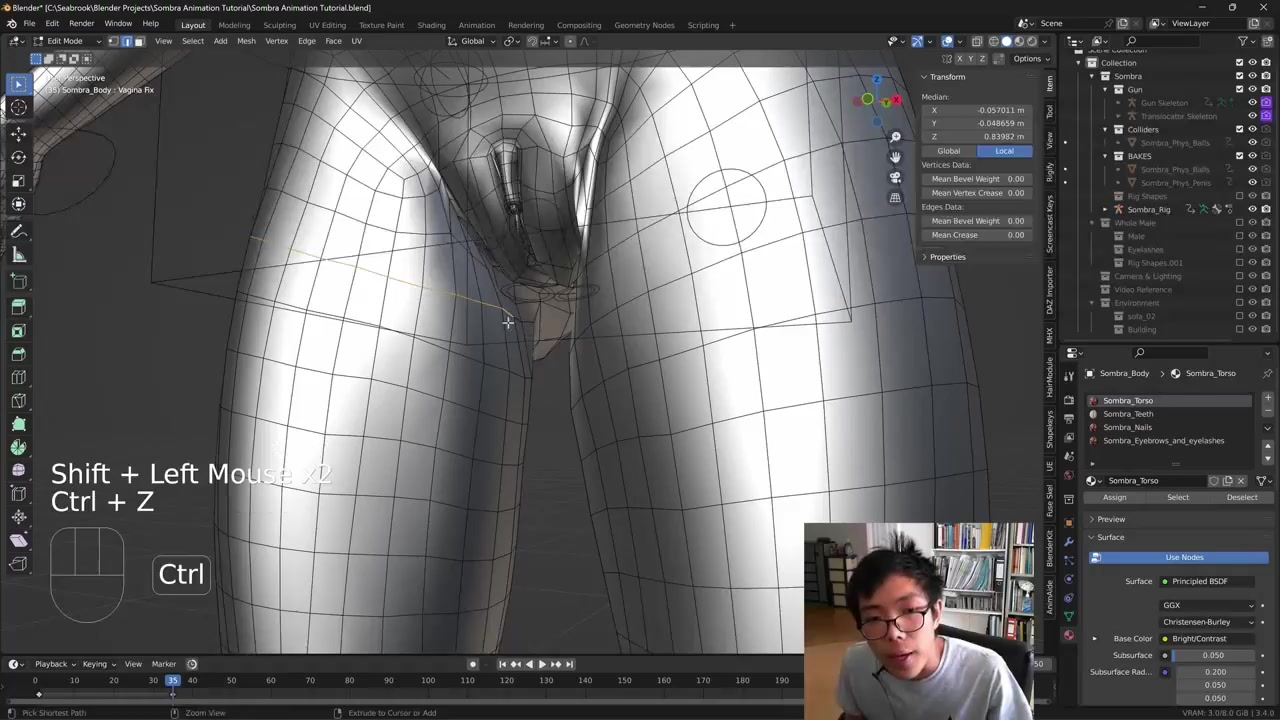1280x720 pixels.
Task: Click the Assign material button
Action: (x=1114, y=497)
